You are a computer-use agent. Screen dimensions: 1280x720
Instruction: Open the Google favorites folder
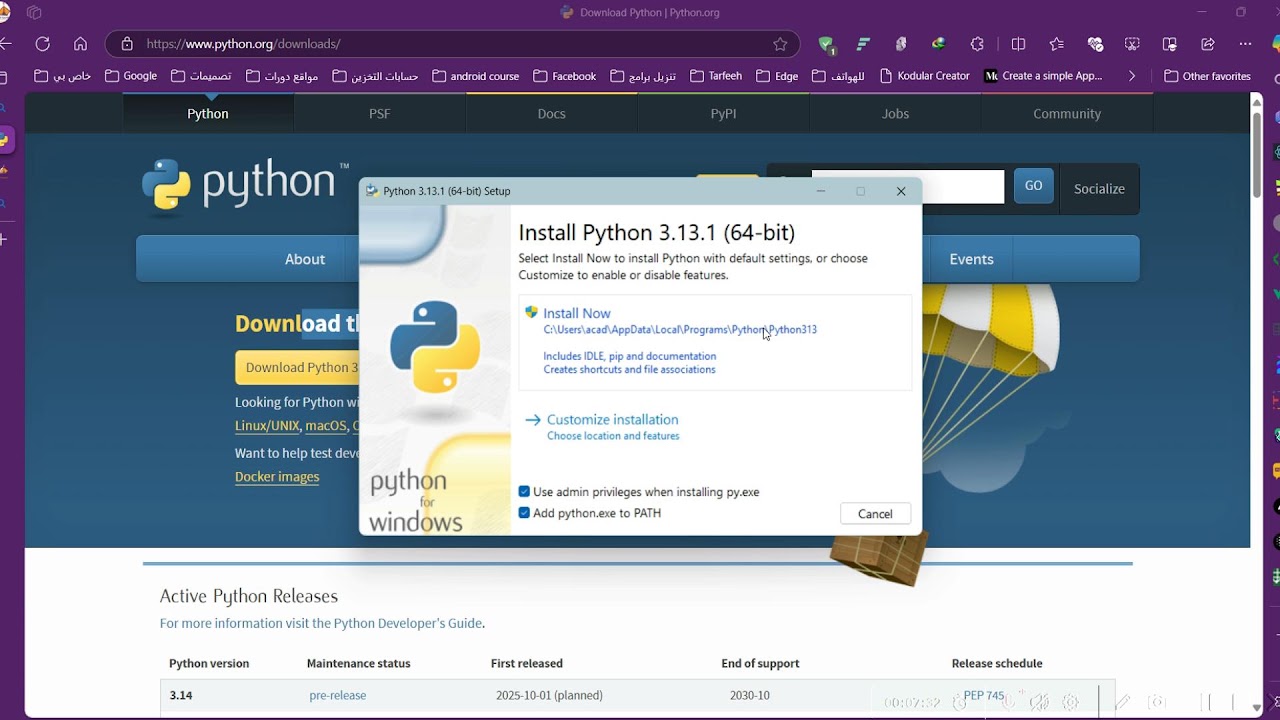[131, 76]
